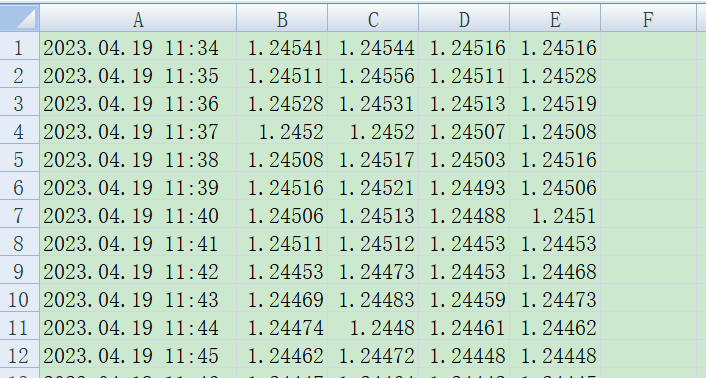The image size is (706, 378).
Task: Select row 8 header
Action: click(x=19, y=242)
